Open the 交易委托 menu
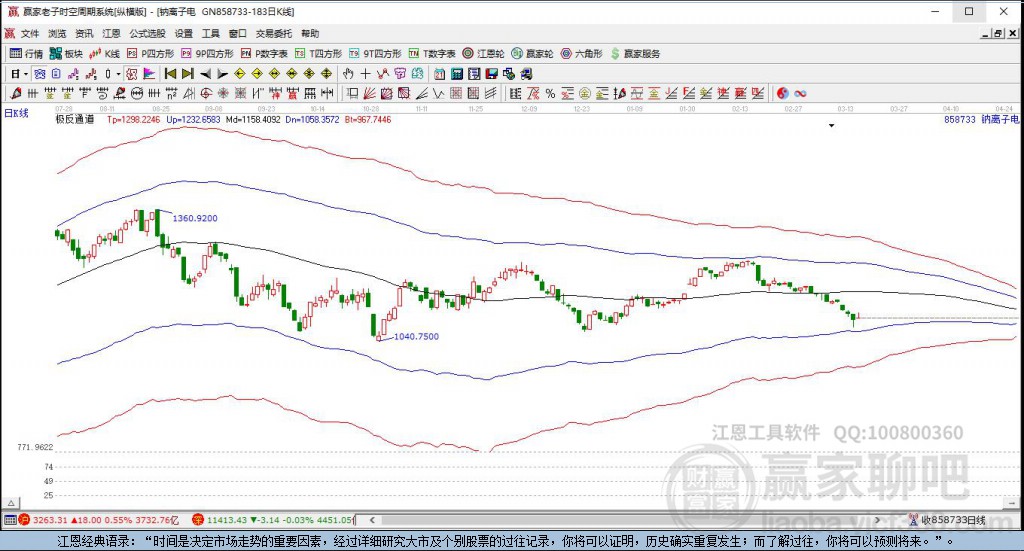This screenshot has width=1024, height=551. [274, 33]
